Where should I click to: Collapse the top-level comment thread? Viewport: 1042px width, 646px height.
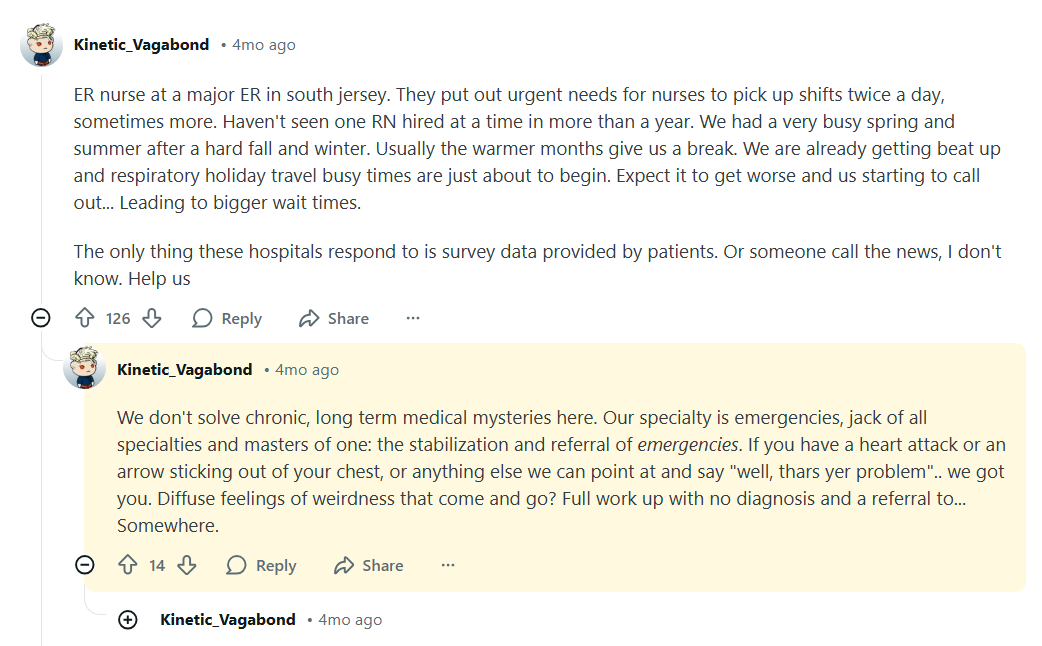[41, 318]
